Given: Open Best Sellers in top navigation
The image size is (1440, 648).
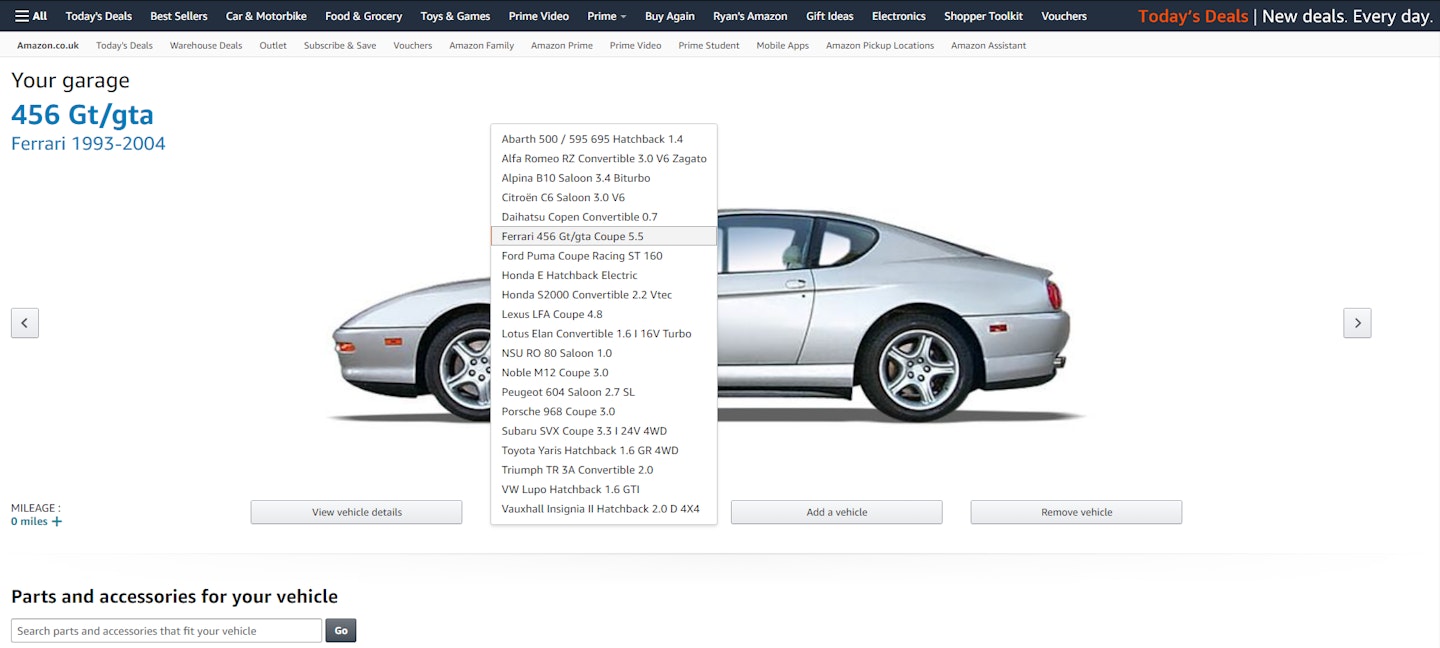Looking at the screenshot, I should pyautogui.click(x=179, y=16).
